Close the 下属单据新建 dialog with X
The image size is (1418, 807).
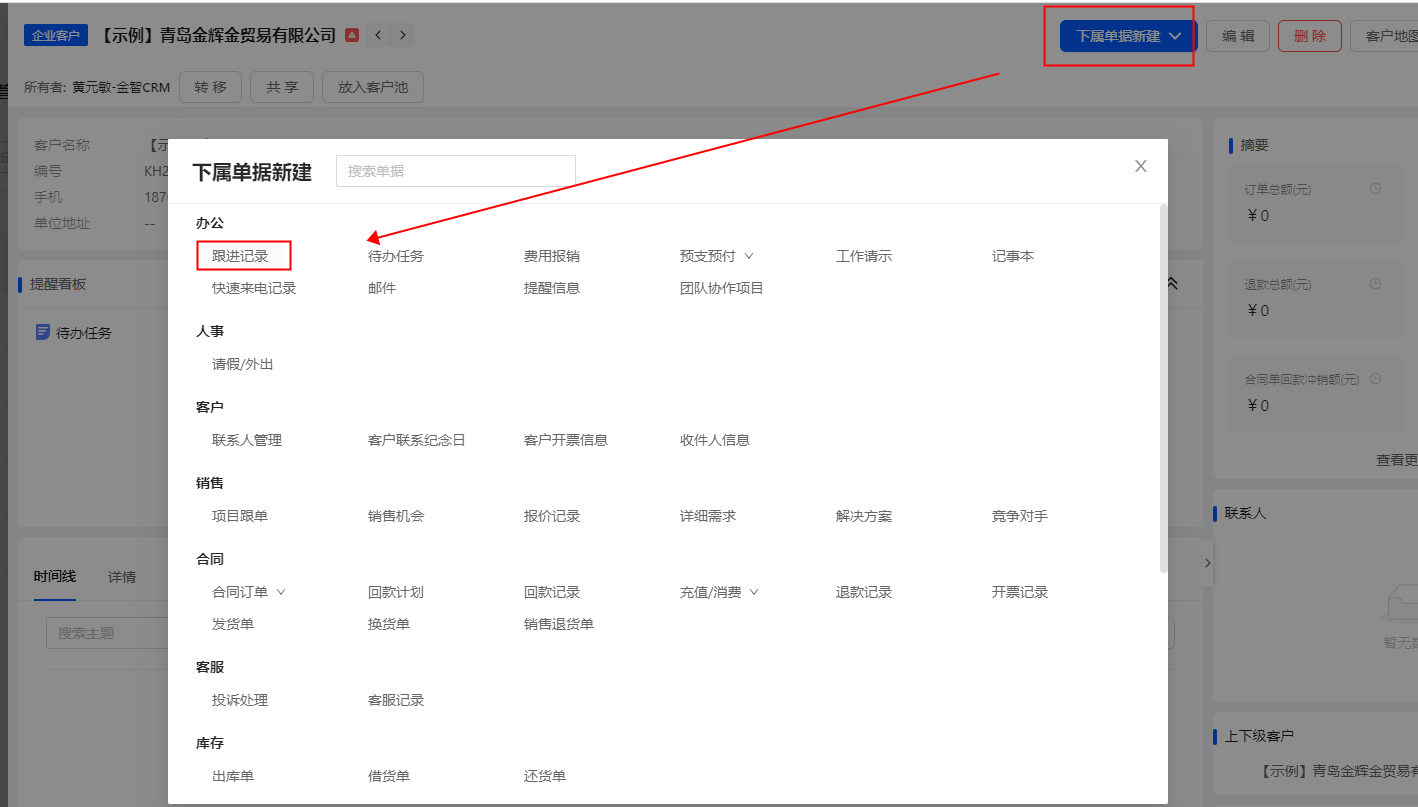tap(1140, 166)
